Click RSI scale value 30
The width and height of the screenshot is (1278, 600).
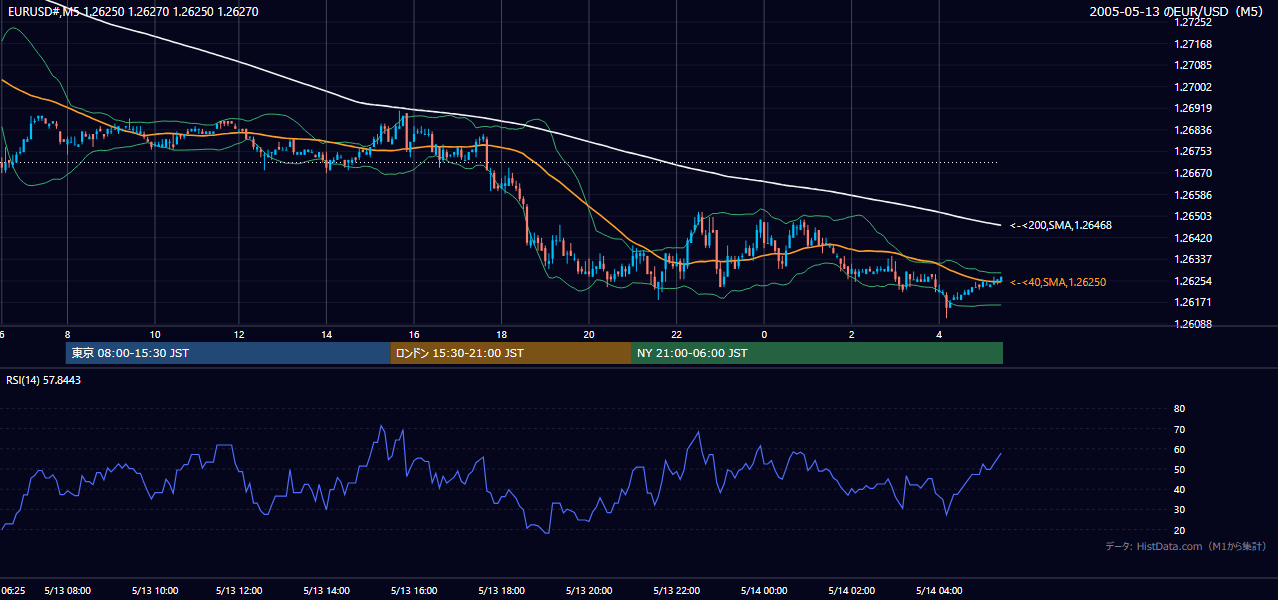click(1179, 510)
